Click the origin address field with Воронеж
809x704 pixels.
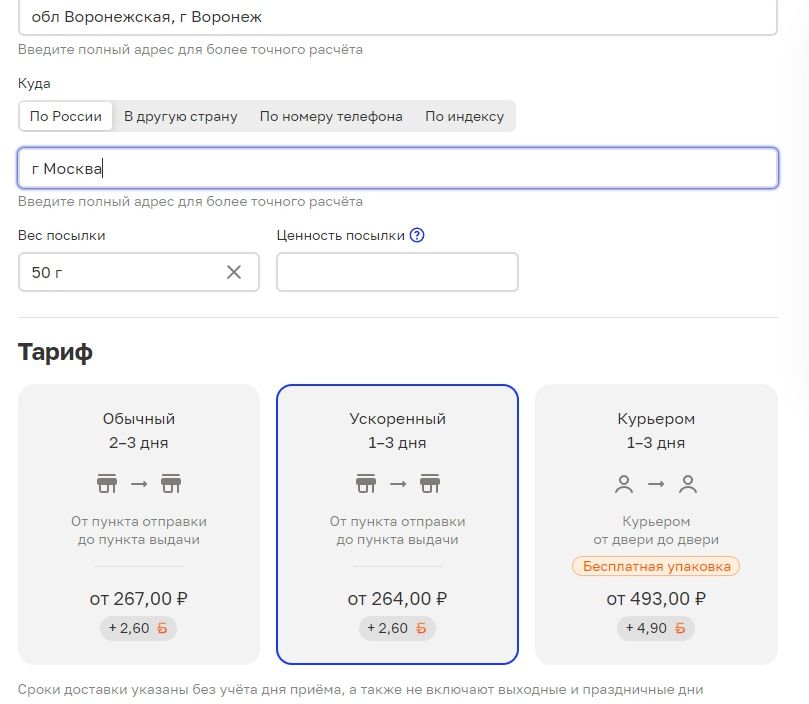pyautogui.click(x=397, y=18)
